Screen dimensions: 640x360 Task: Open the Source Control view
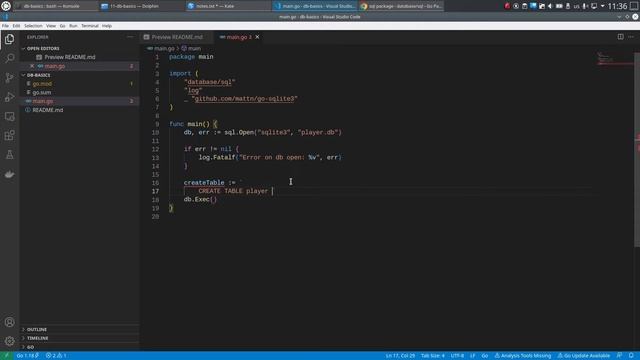[9, 78]
